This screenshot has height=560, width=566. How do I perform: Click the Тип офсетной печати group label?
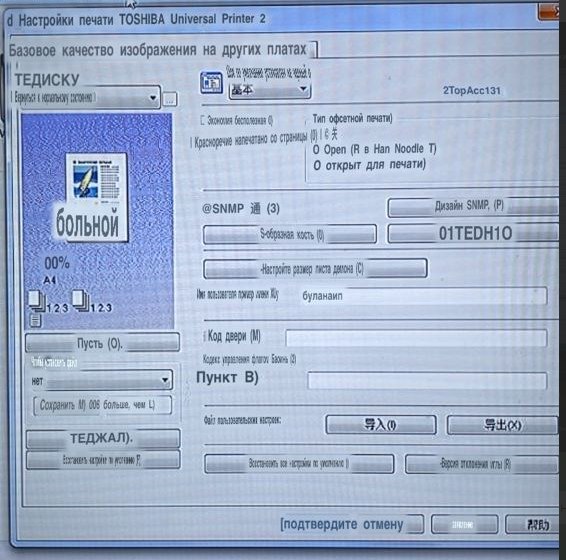coord(352,118)
